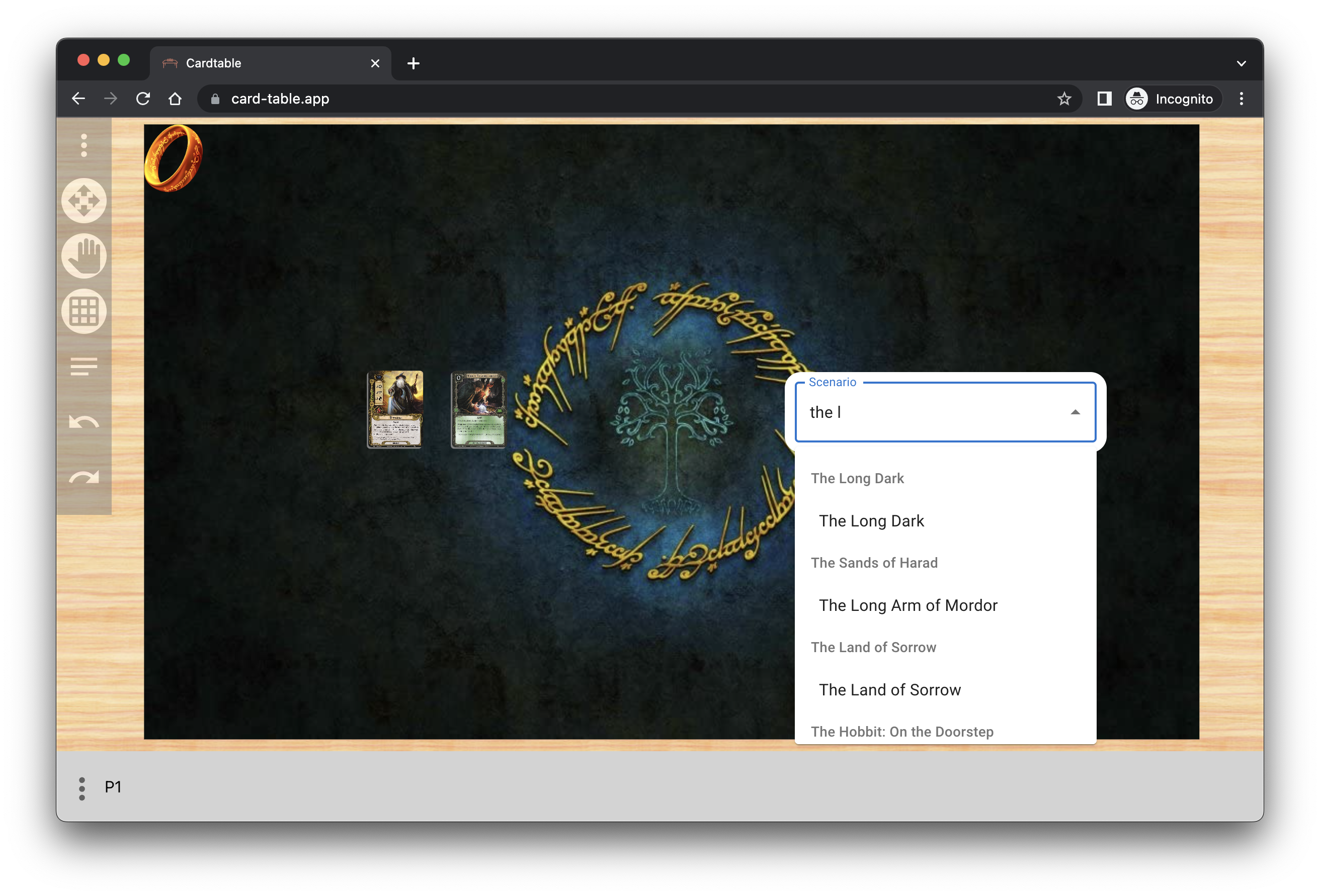Viewport: 1320px width, 896px height.
Task: Choose The Long Arm of Mordor
Action: coord(945,605)
